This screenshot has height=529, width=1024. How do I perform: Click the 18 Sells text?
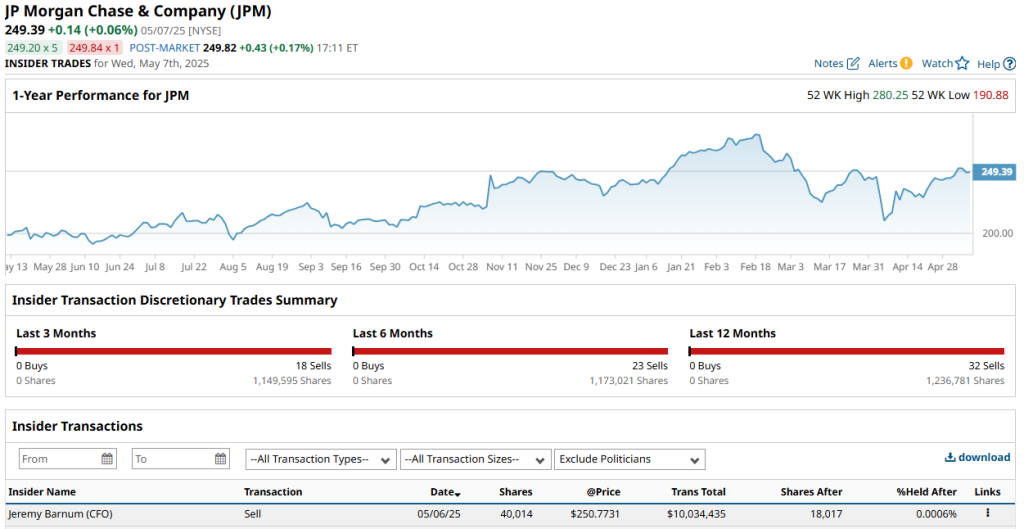pos(313,366)
